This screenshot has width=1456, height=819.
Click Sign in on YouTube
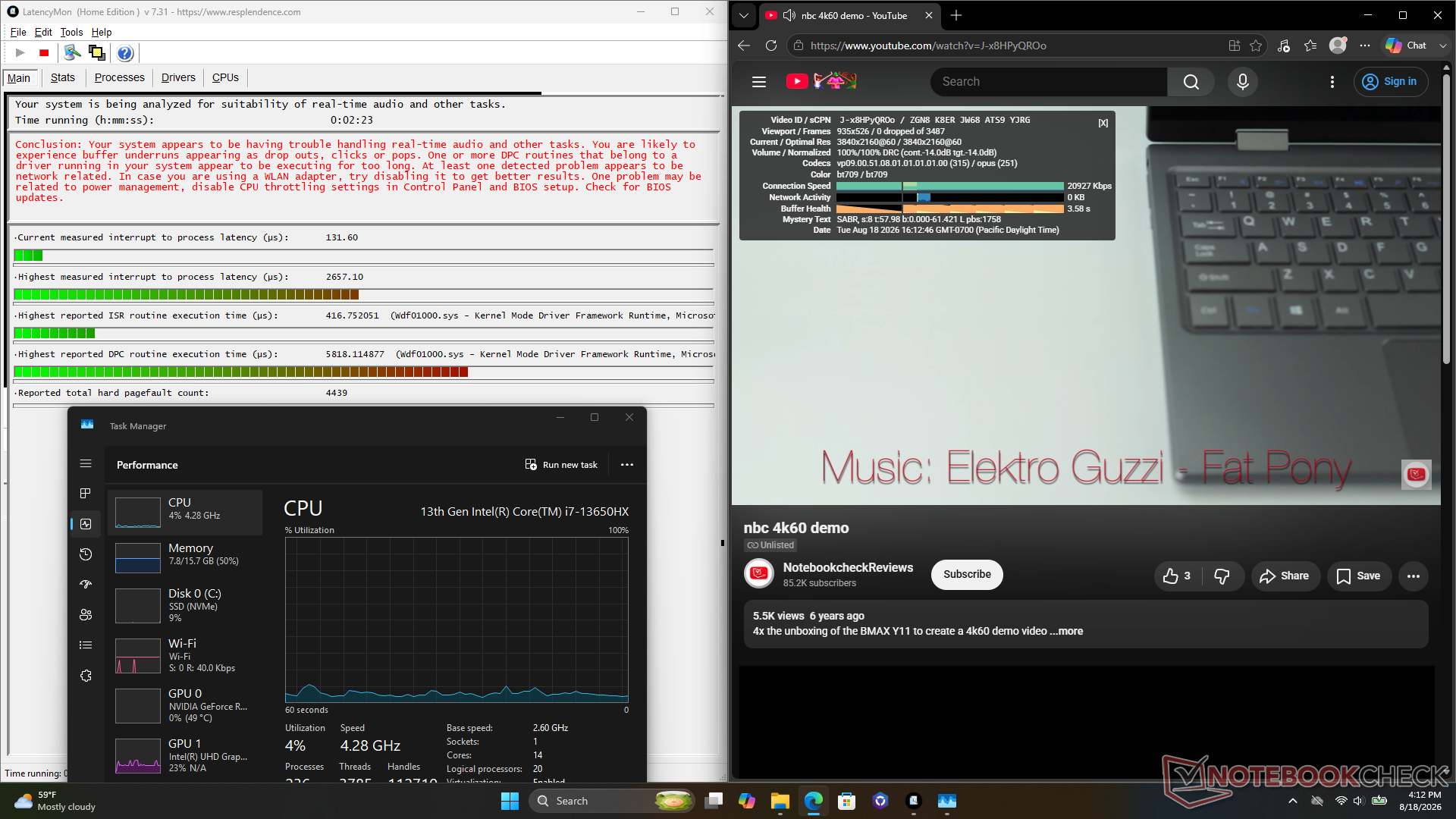point(1391,82)
